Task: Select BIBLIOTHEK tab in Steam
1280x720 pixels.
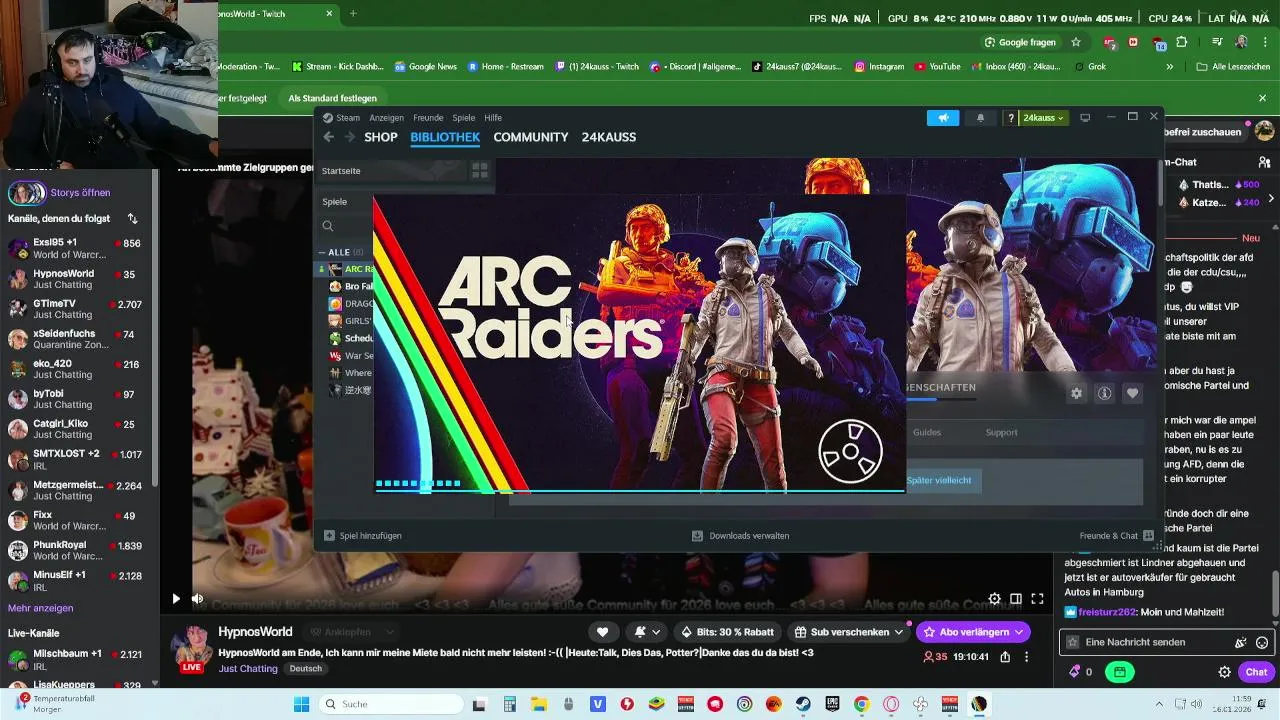Action: pos(445,137)
